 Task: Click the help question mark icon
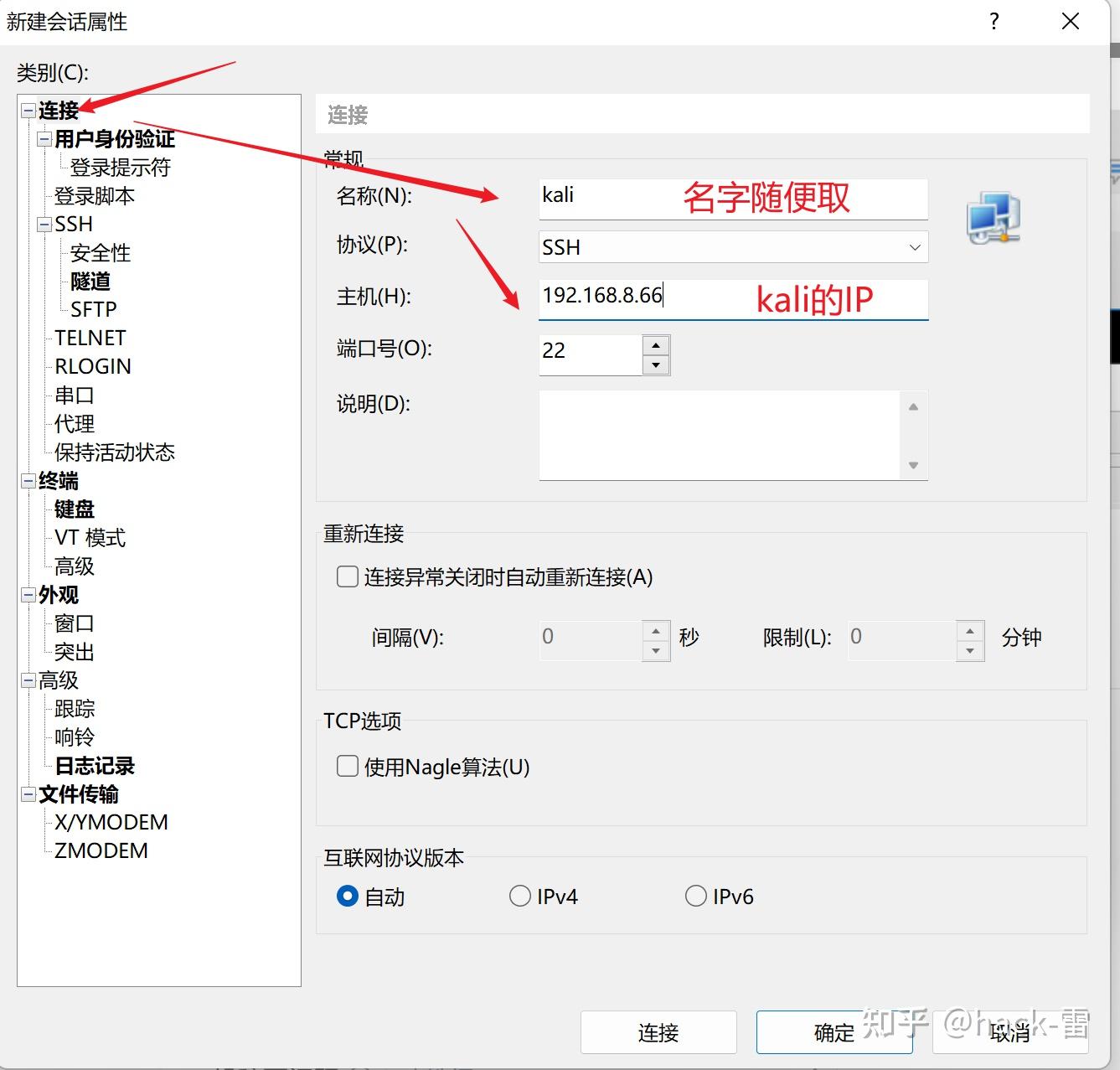tap(994, 22)
